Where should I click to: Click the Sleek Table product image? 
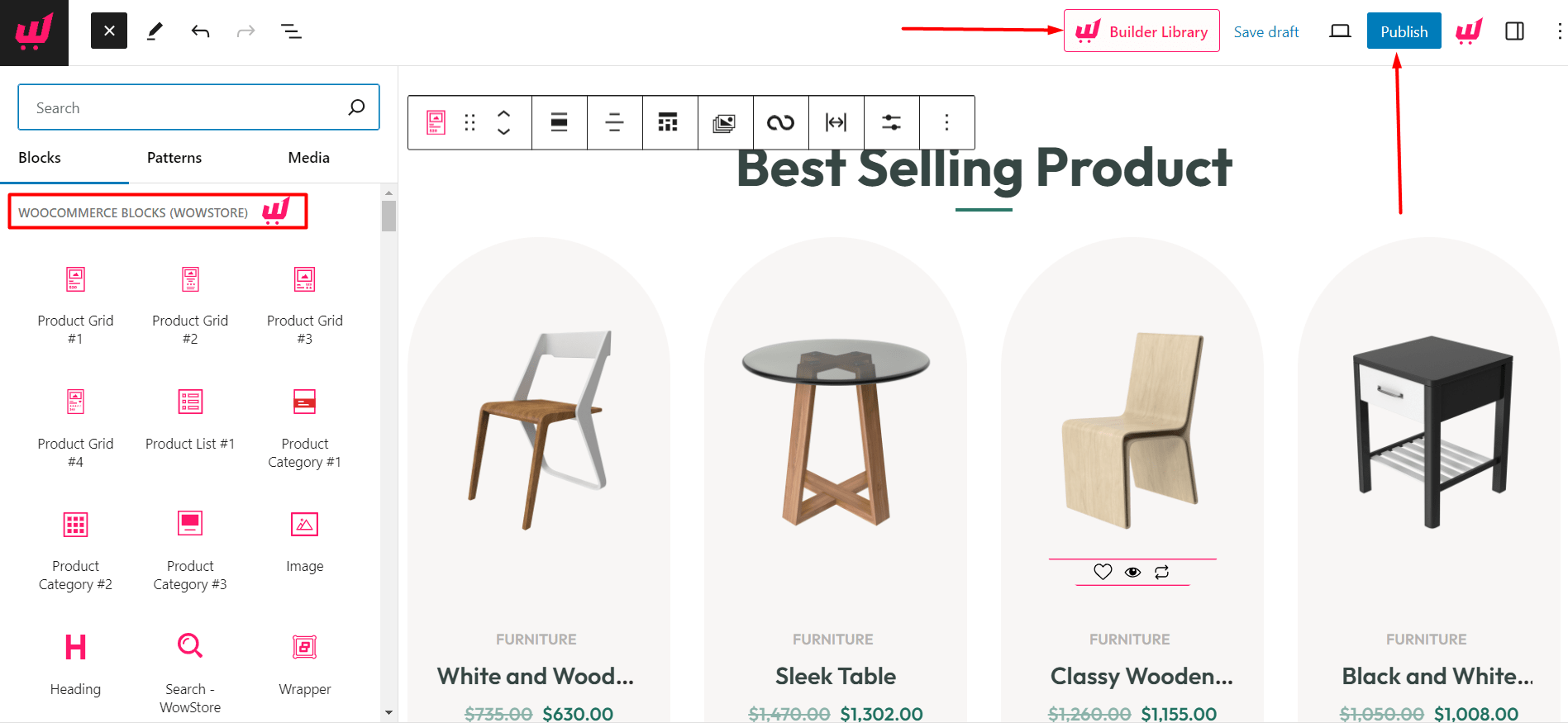(x=836, y=432)
